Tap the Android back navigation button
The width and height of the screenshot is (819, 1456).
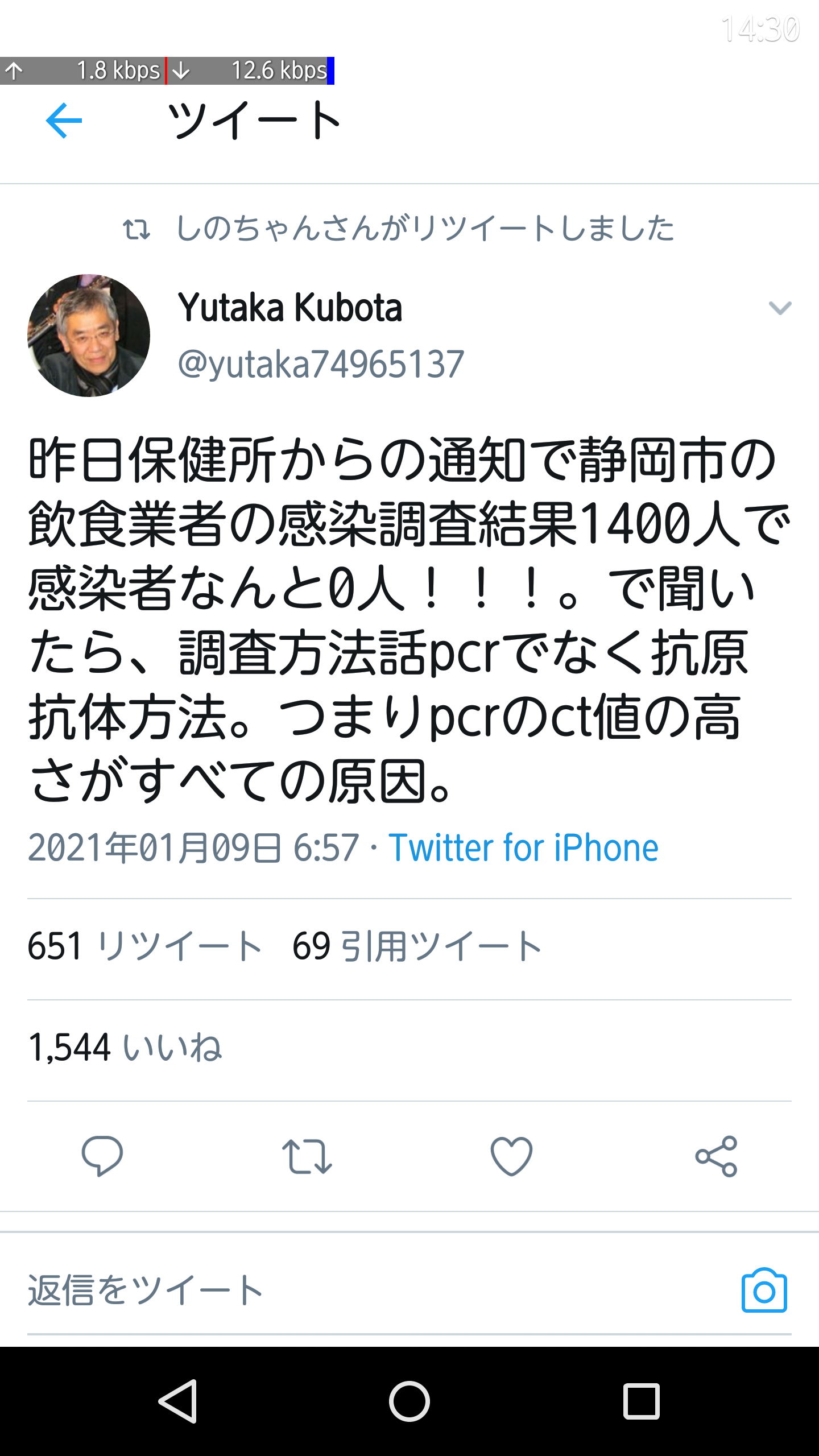pyautogui.click(x=179, y=1401)
